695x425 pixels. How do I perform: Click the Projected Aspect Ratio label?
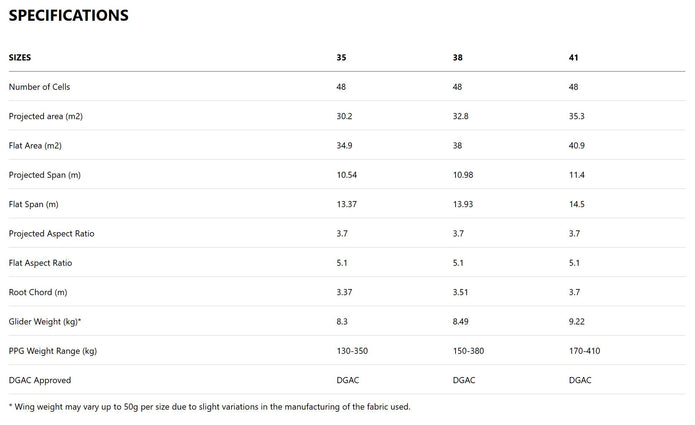tap(51, 233)
